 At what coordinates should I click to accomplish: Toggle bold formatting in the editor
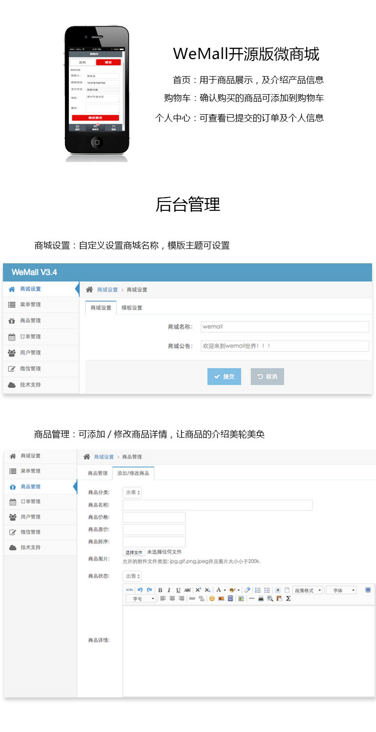tap(160, 590)
